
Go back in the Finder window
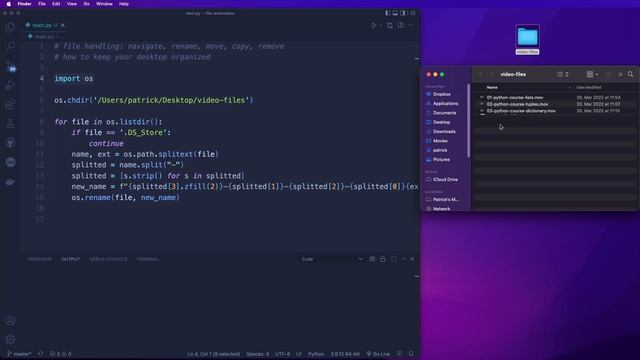click(x=480, y=74)
